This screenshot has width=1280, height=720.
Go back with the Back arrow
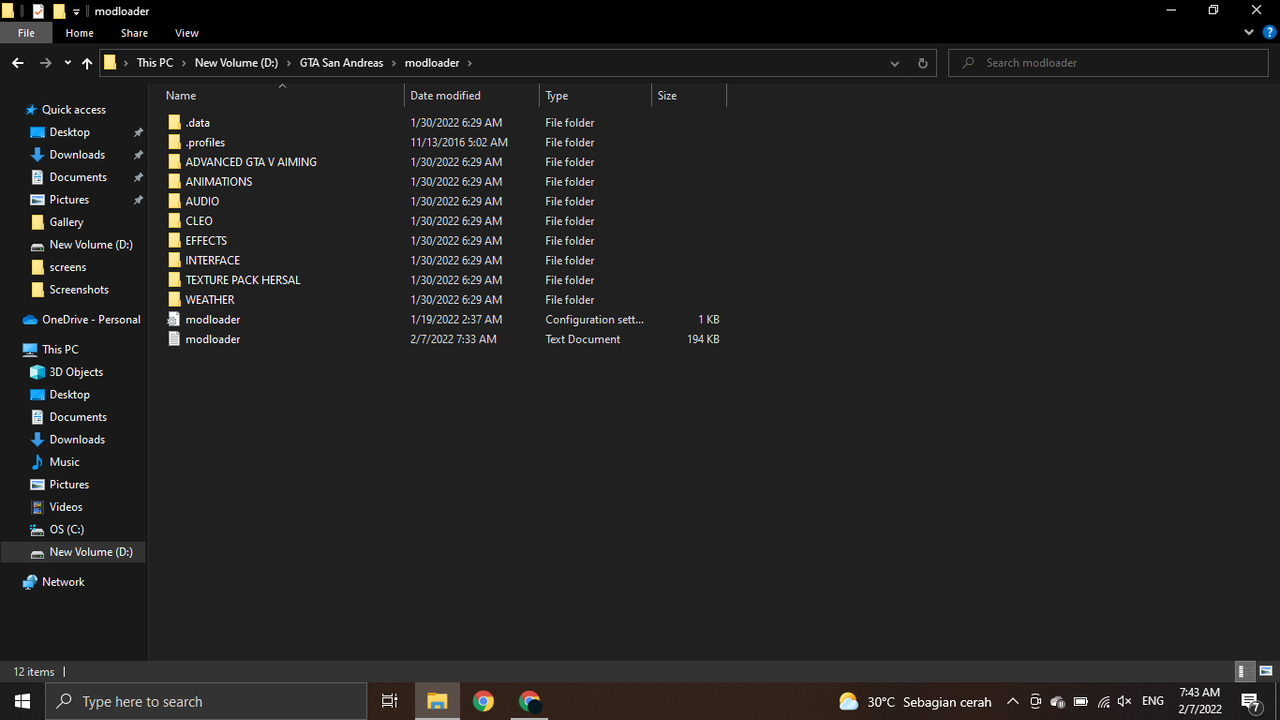[17, 62]
